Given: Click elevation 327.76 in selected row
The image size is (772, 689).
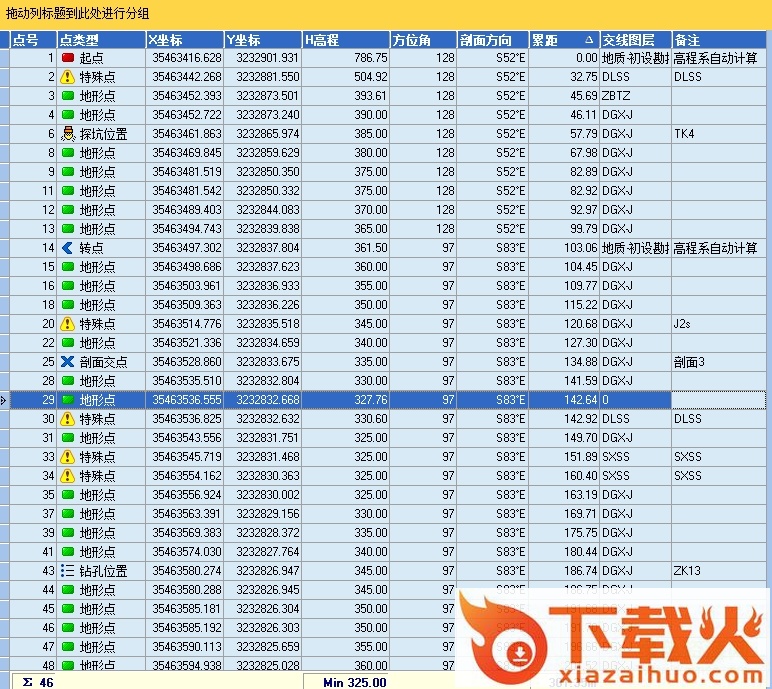Looking at the screenshot, I should (x=346, y=400).
